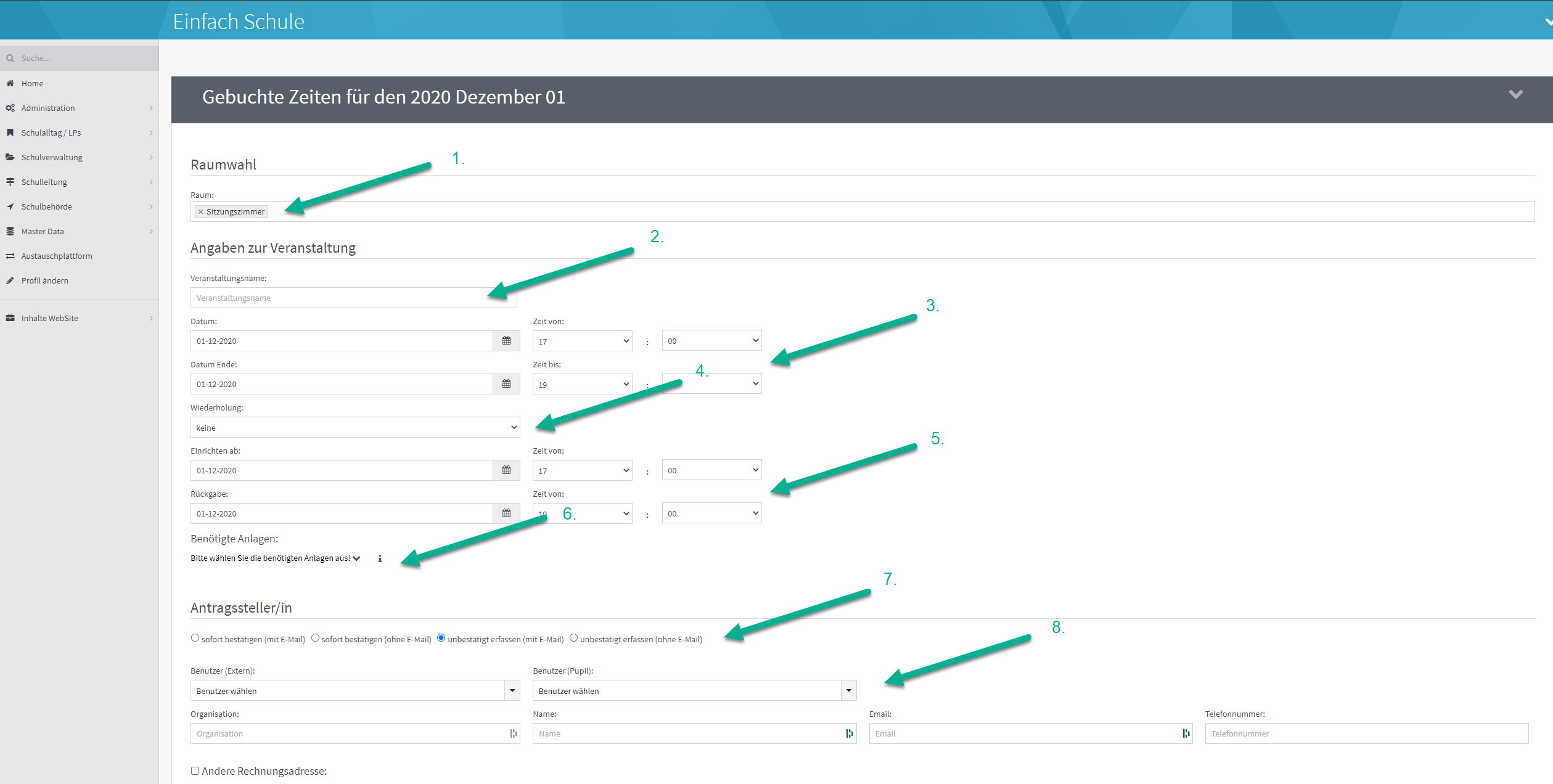Expand the Schulleitung menu item

tap(79, 182)
